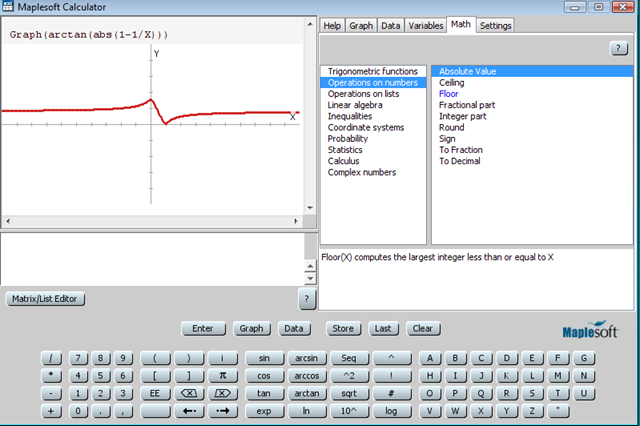Viewport: 640px width, 426px height.
Task: Insert a closing square bracket
Action: point(189,376)
